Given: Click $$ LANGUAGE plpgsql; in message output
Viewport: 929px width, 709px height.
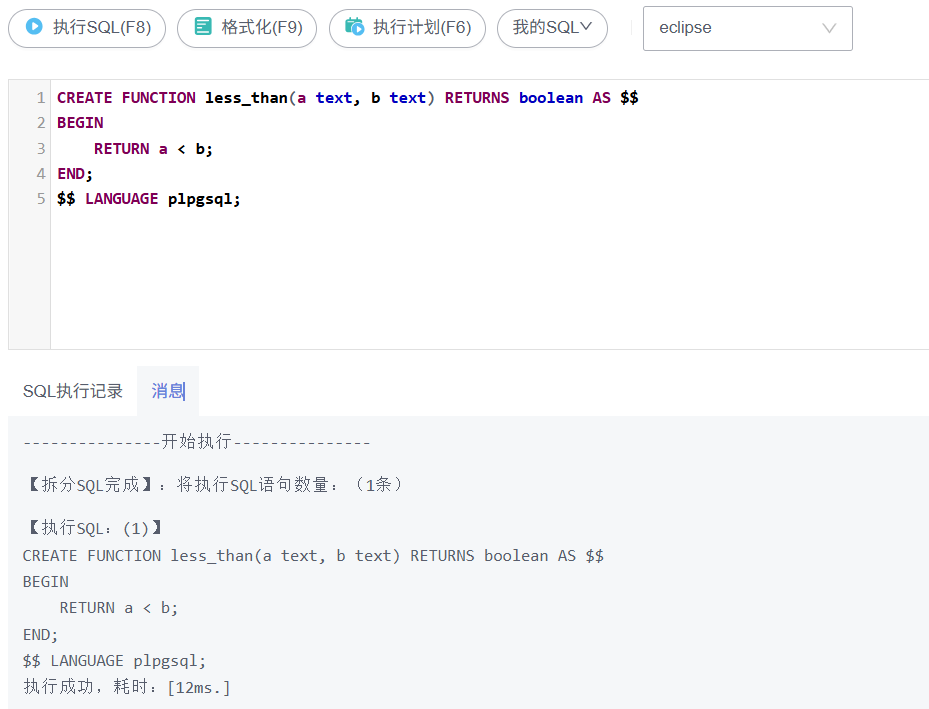Looking at the screenshot, I should 114,660.
